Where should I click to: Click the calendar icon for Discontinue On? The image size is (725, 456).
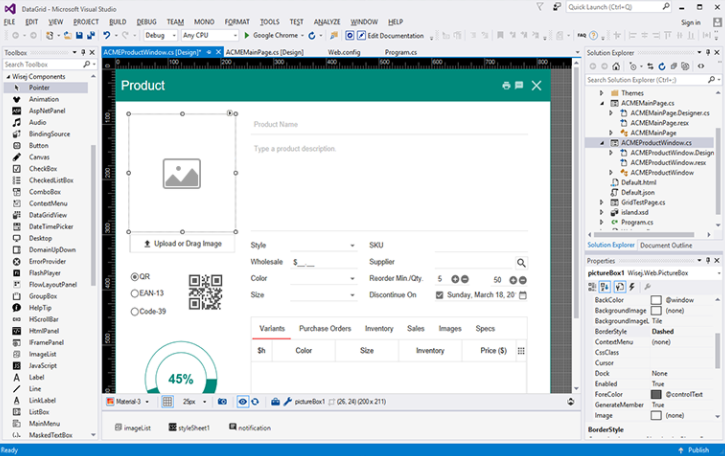tap(522, 295)
